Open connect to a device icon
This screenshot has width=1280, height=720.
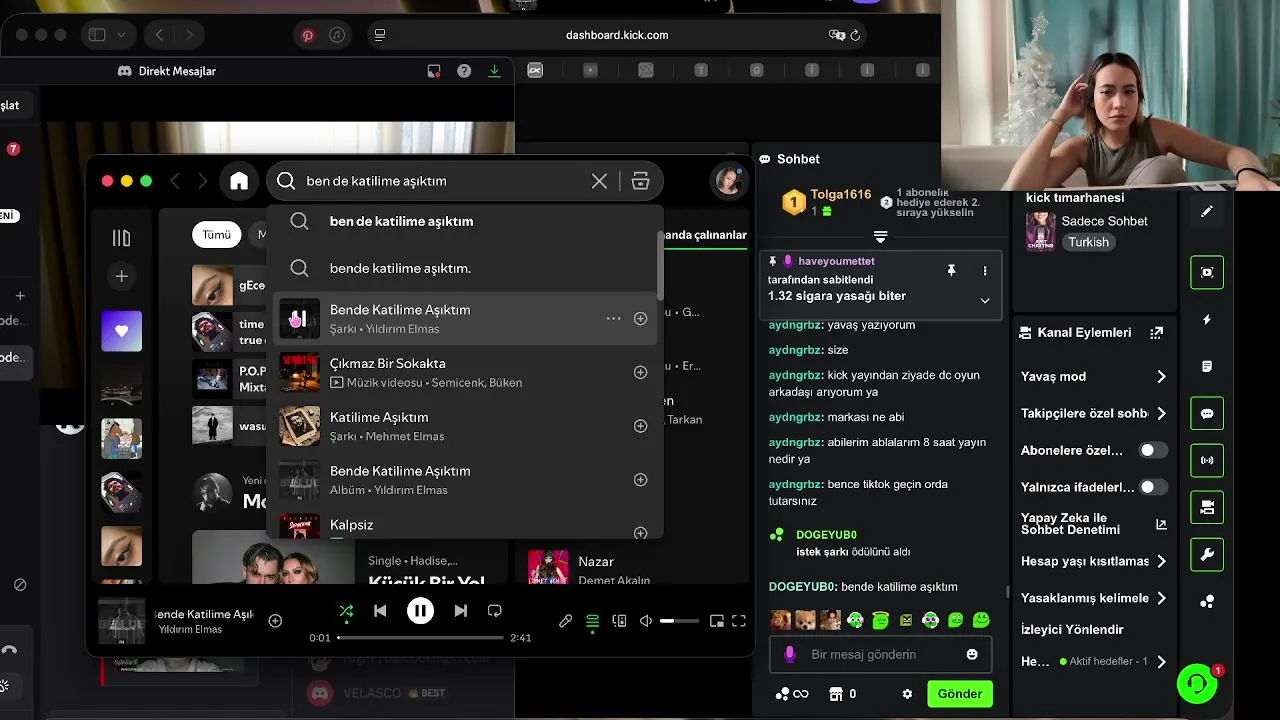(x=619, y=621)
